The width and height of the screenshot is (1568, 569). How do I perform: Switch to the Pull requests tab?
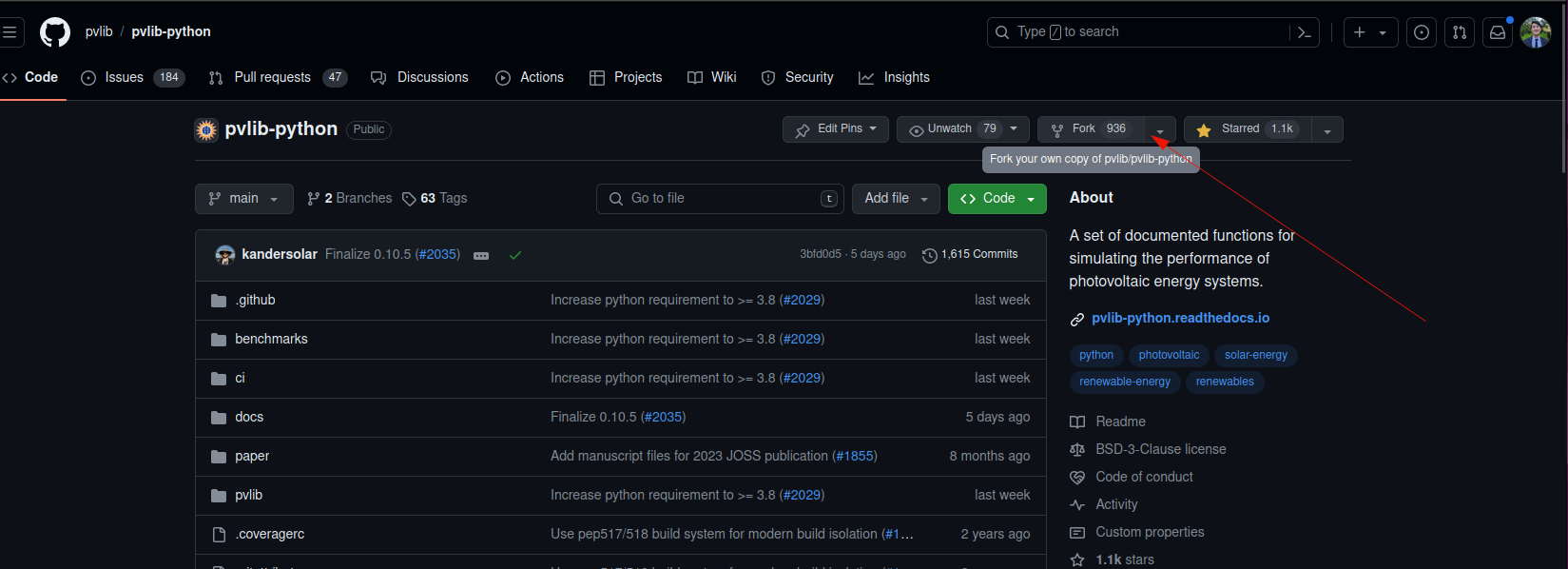pos(278,77)
